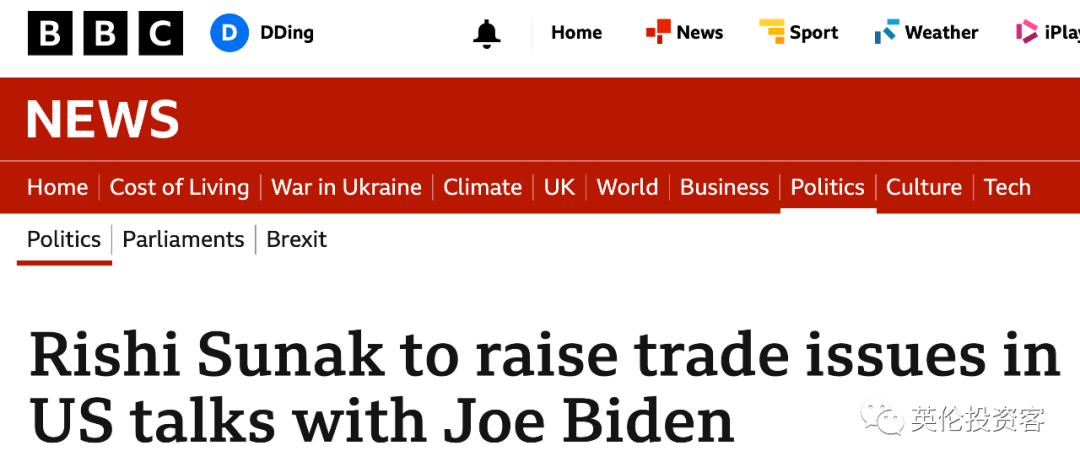Open notifications bell icon
Viewport: 1080px width, 467px height.
(x=487, y=32)
